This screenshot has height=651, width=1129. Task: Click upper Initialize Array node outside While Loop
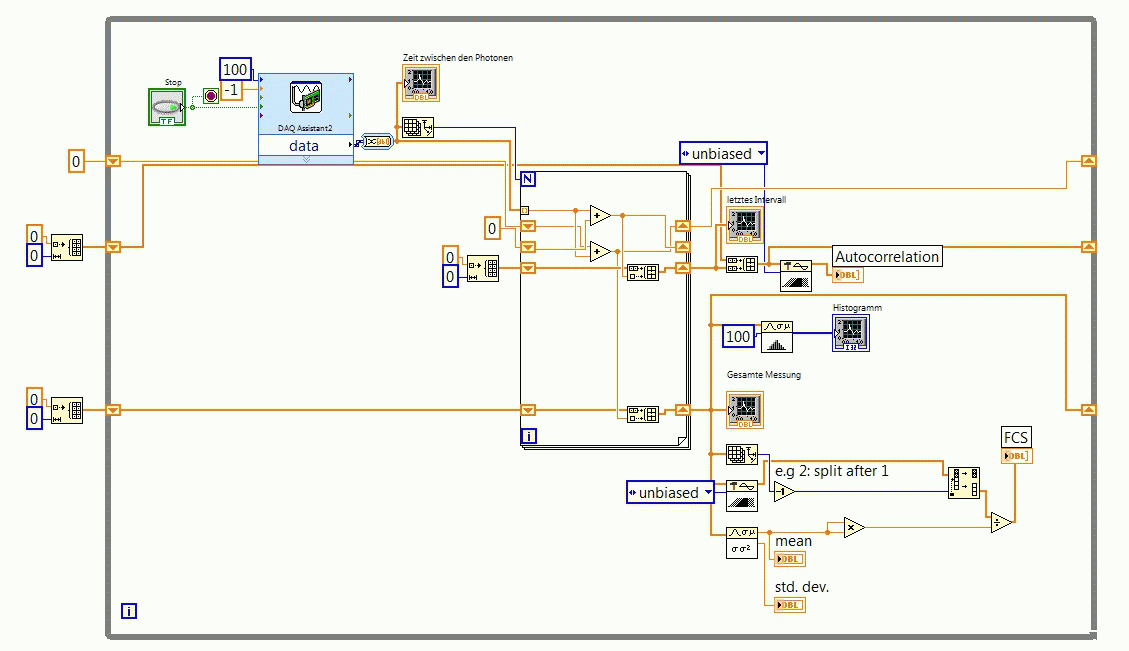pyautogui.click(x=67, y=248)
